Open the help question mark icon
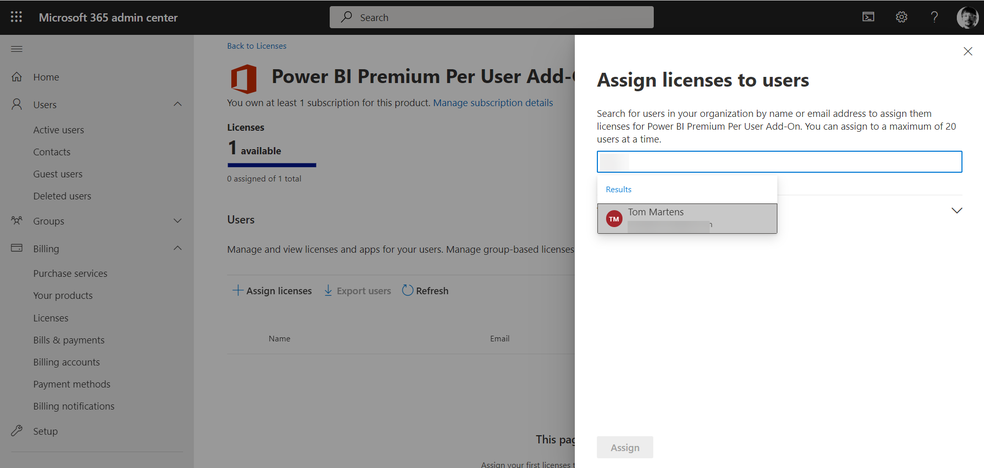The image size is (984, 468). pos(934,18)
